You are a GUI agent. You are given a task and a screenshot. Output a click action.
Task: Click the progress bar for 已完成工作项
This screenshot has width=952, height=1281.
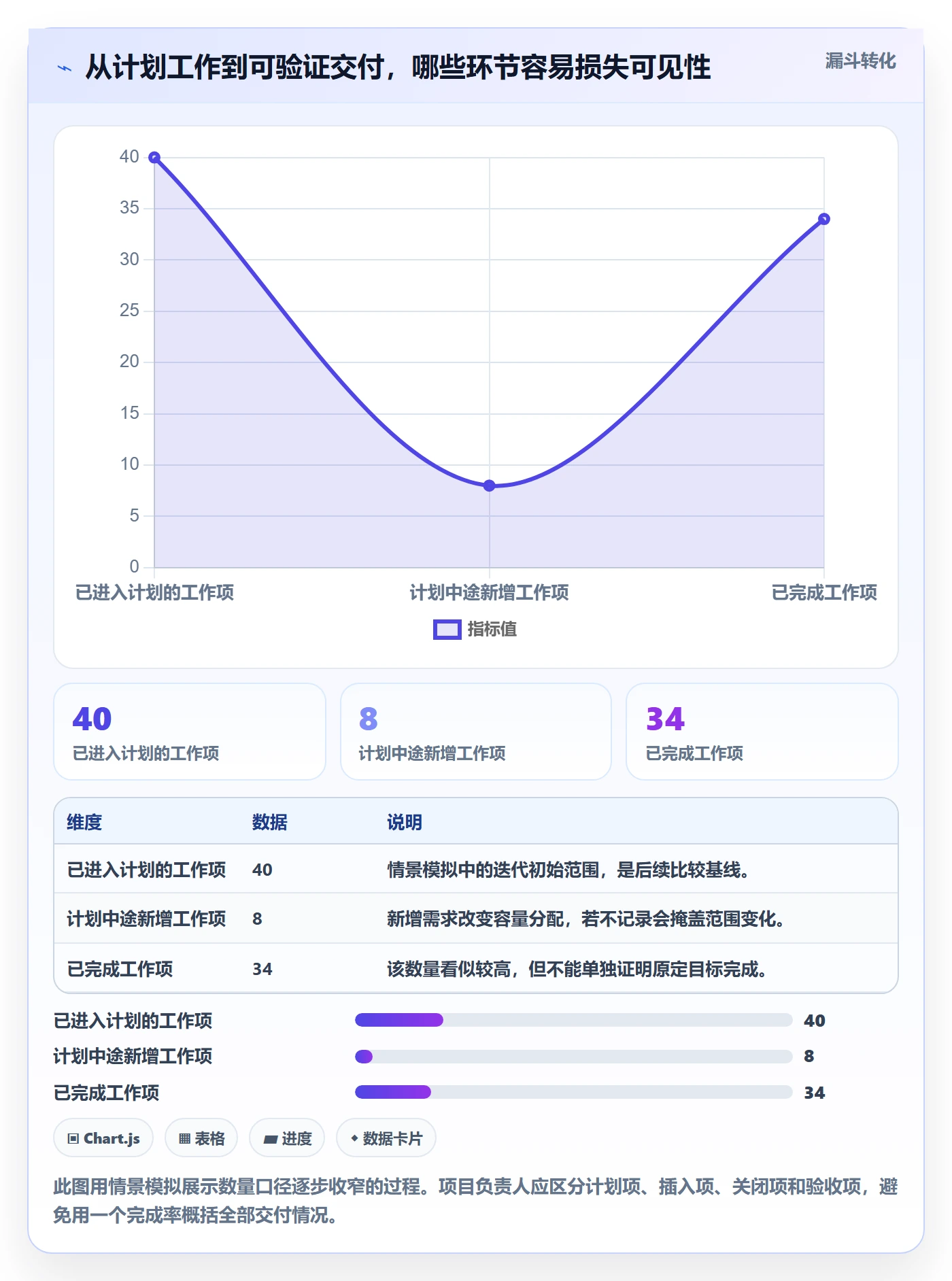tap(574, 1092)
